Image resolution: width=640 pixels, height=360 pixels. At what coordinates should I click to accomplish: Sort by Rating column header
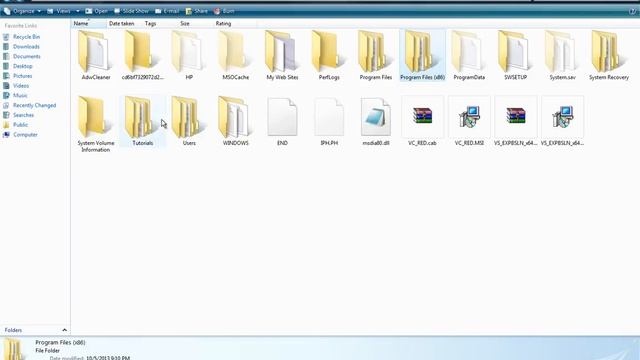[223, 24]
